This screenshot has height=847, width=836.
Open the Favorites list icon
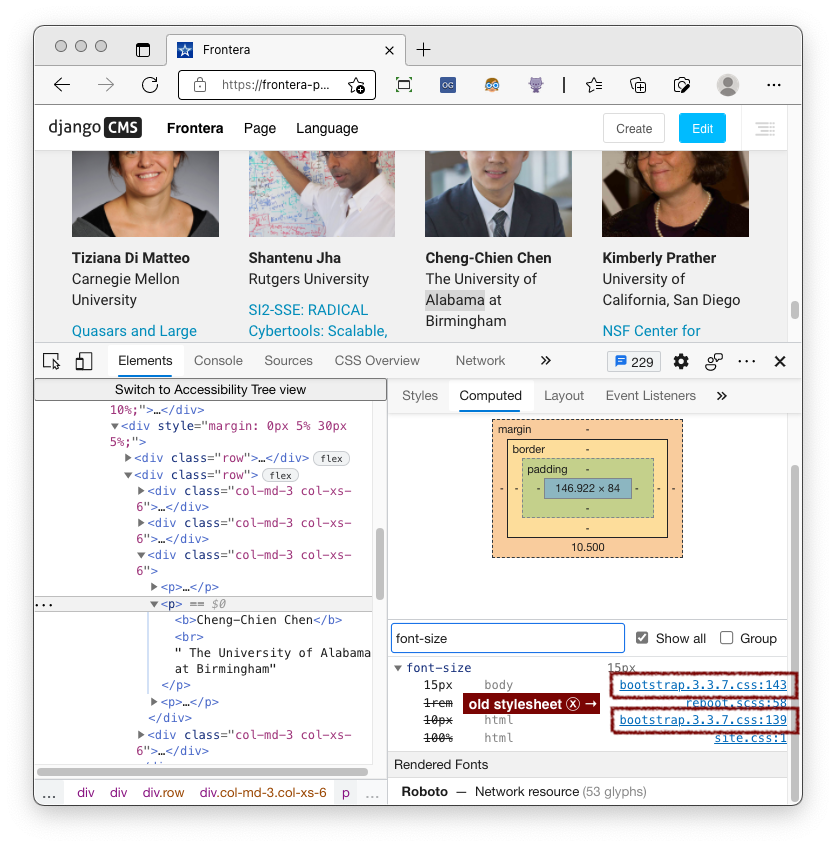tap(594, 85)
